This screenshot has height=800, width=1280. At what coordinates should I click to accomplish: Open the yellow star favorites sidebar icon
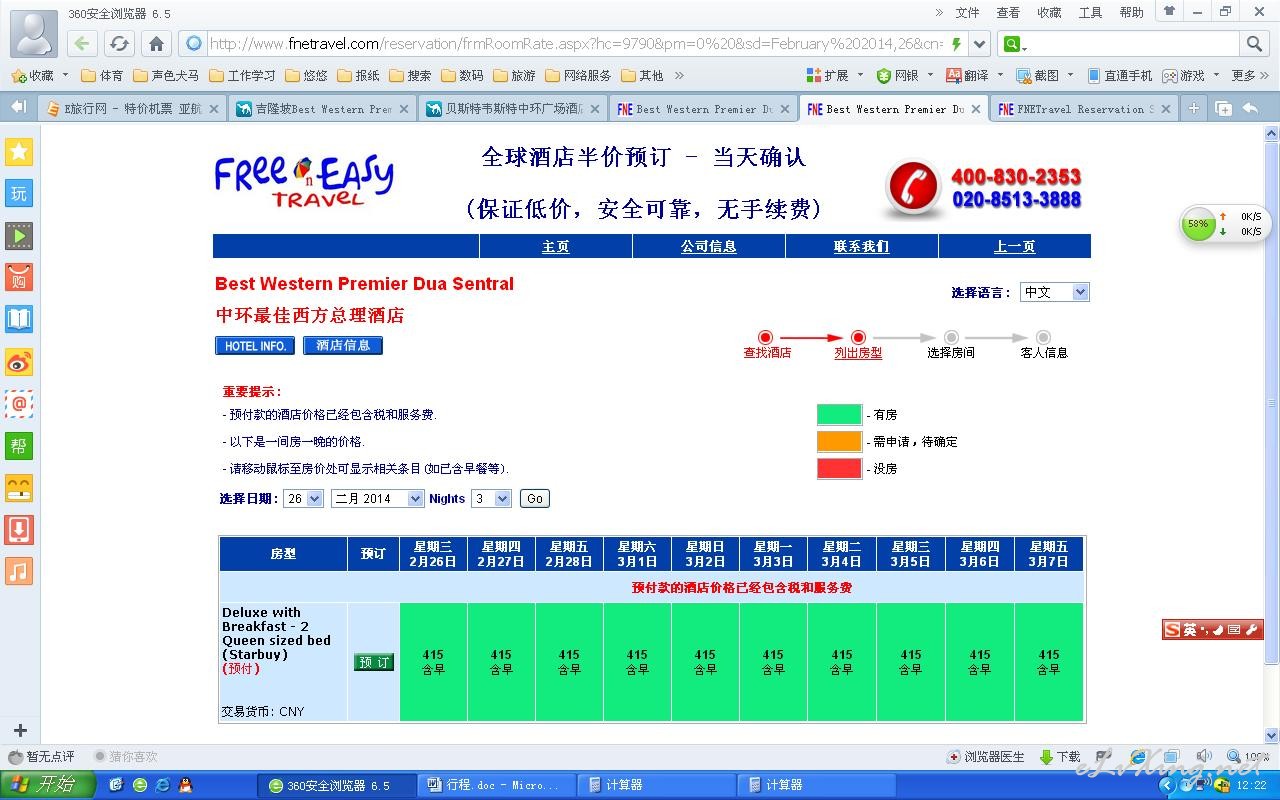pos(19,151)
